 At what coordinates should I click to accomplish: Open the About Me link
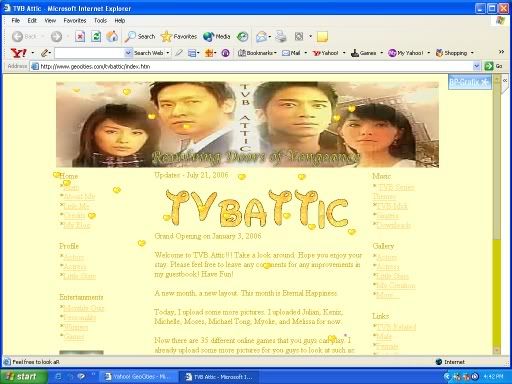(x=79, y=196)
